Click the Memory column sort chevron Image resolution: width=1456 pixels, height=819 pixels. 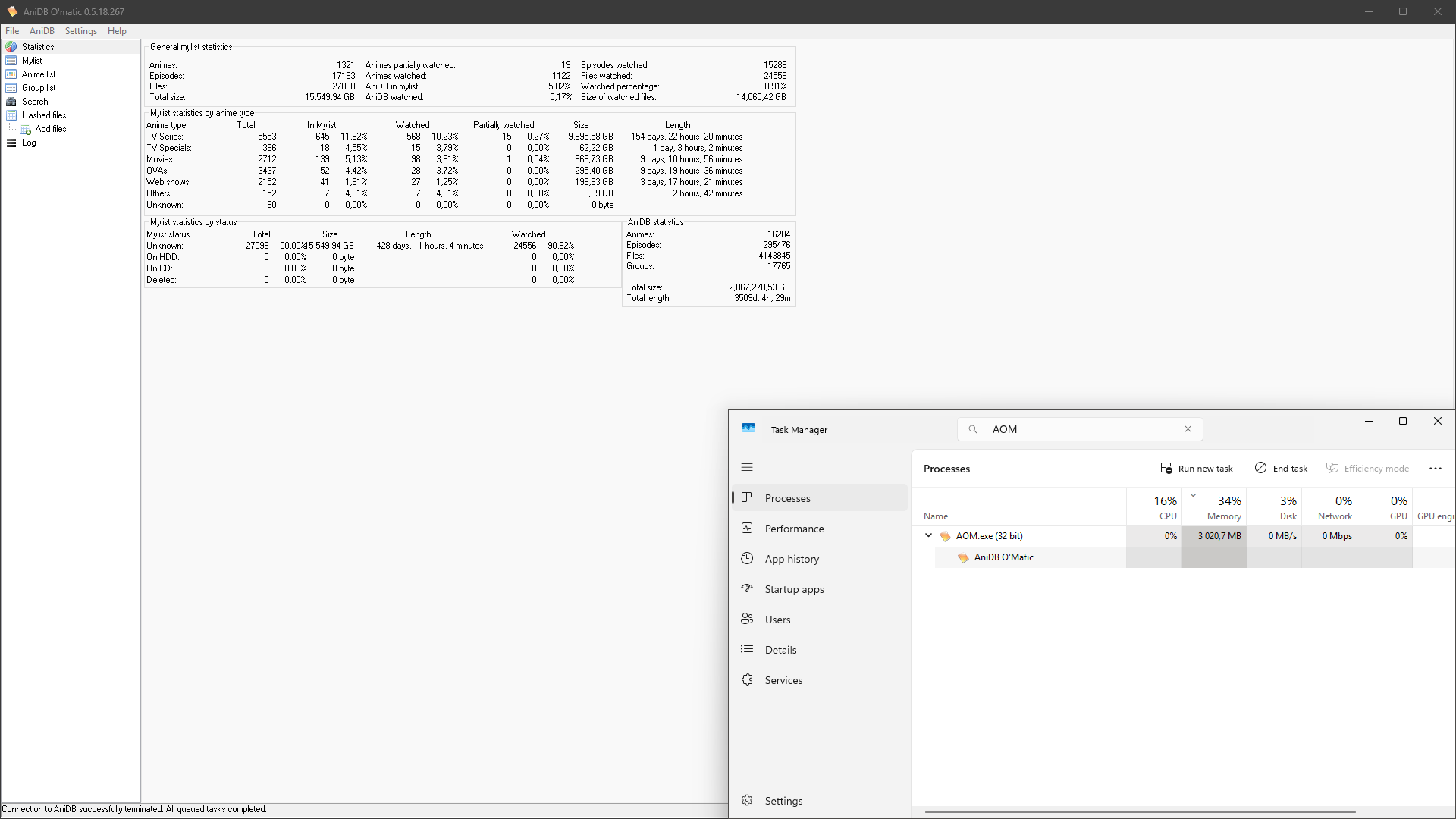tap(1194, 496)
